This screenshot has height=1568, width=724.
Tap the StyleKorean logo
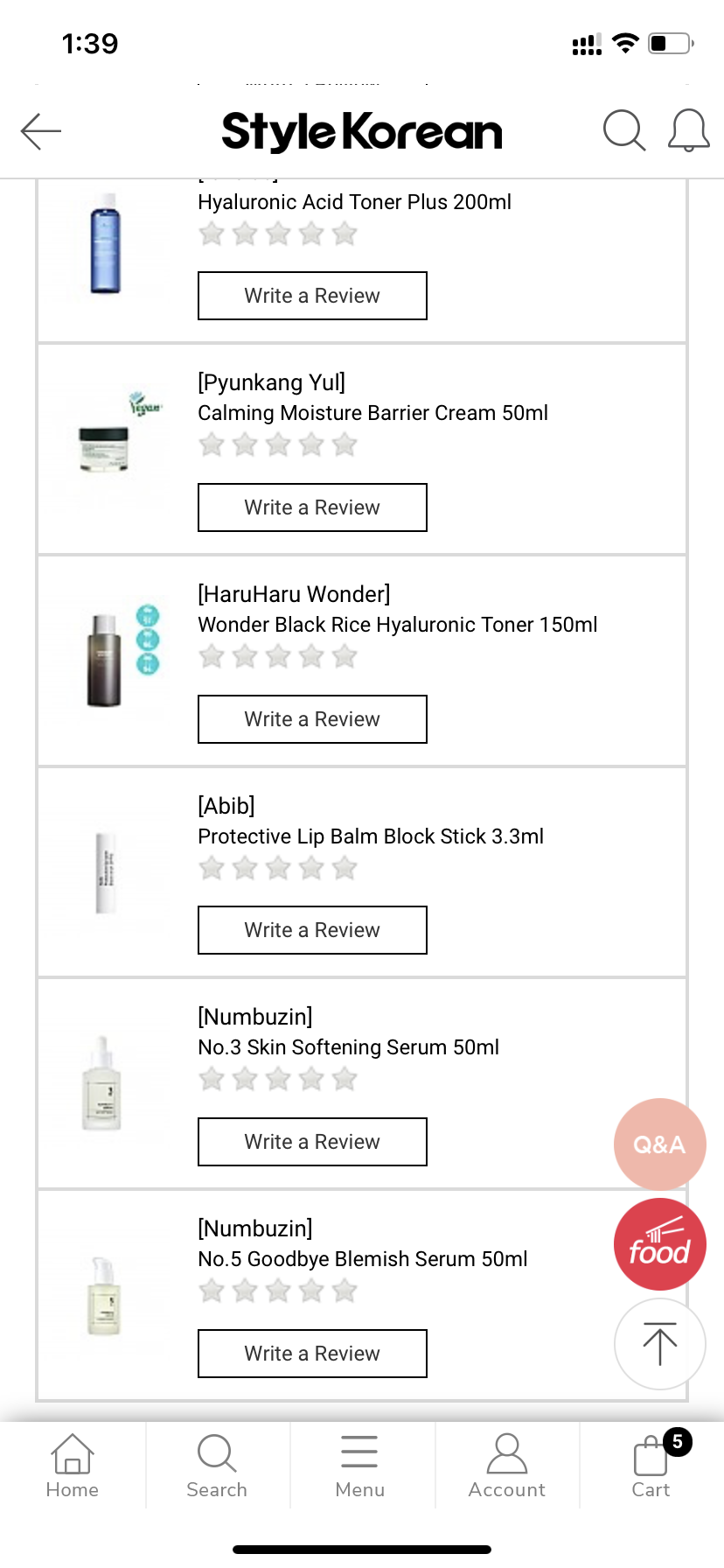(362, 132)
